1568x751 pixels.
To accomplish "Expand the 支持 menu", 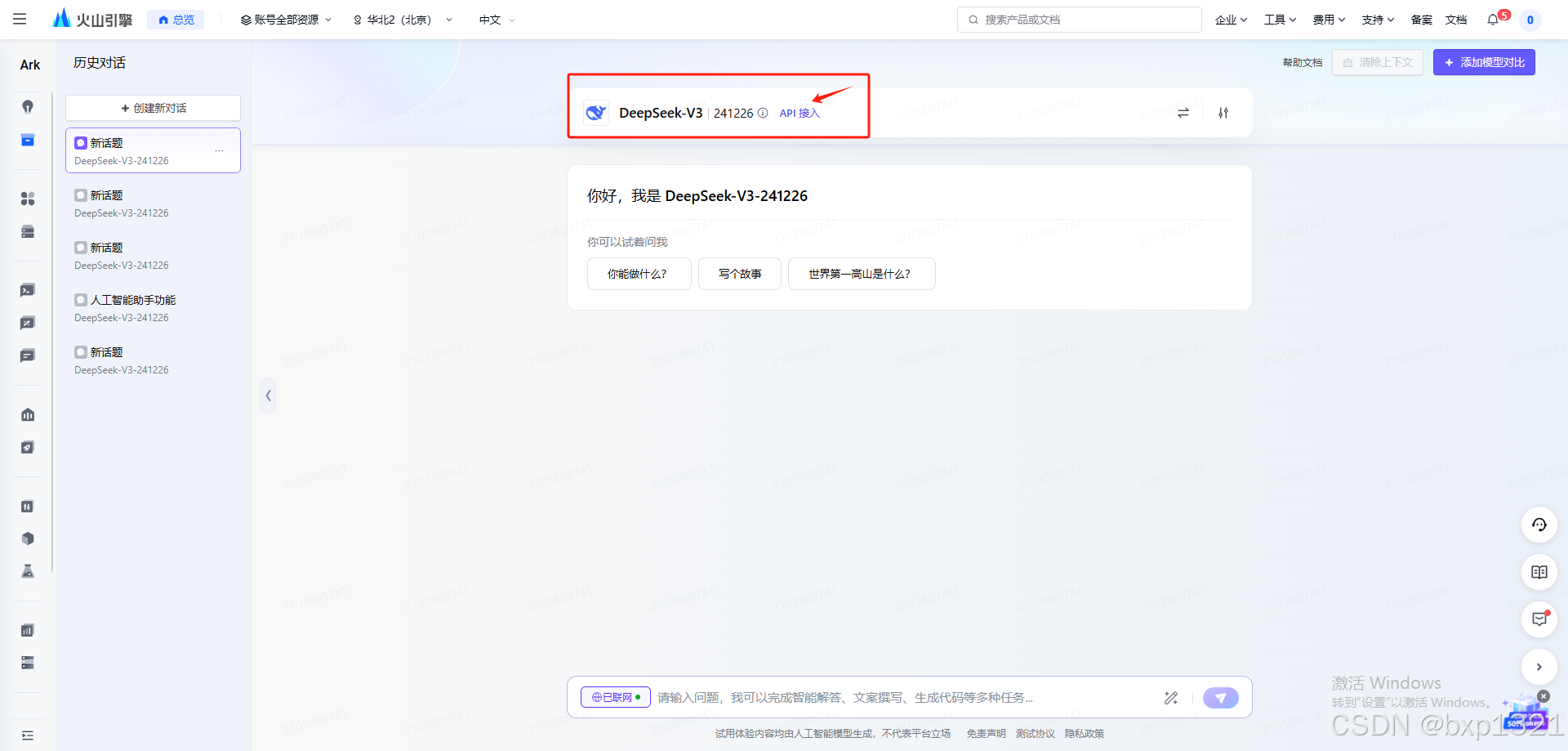I will tap(1378, 20).
